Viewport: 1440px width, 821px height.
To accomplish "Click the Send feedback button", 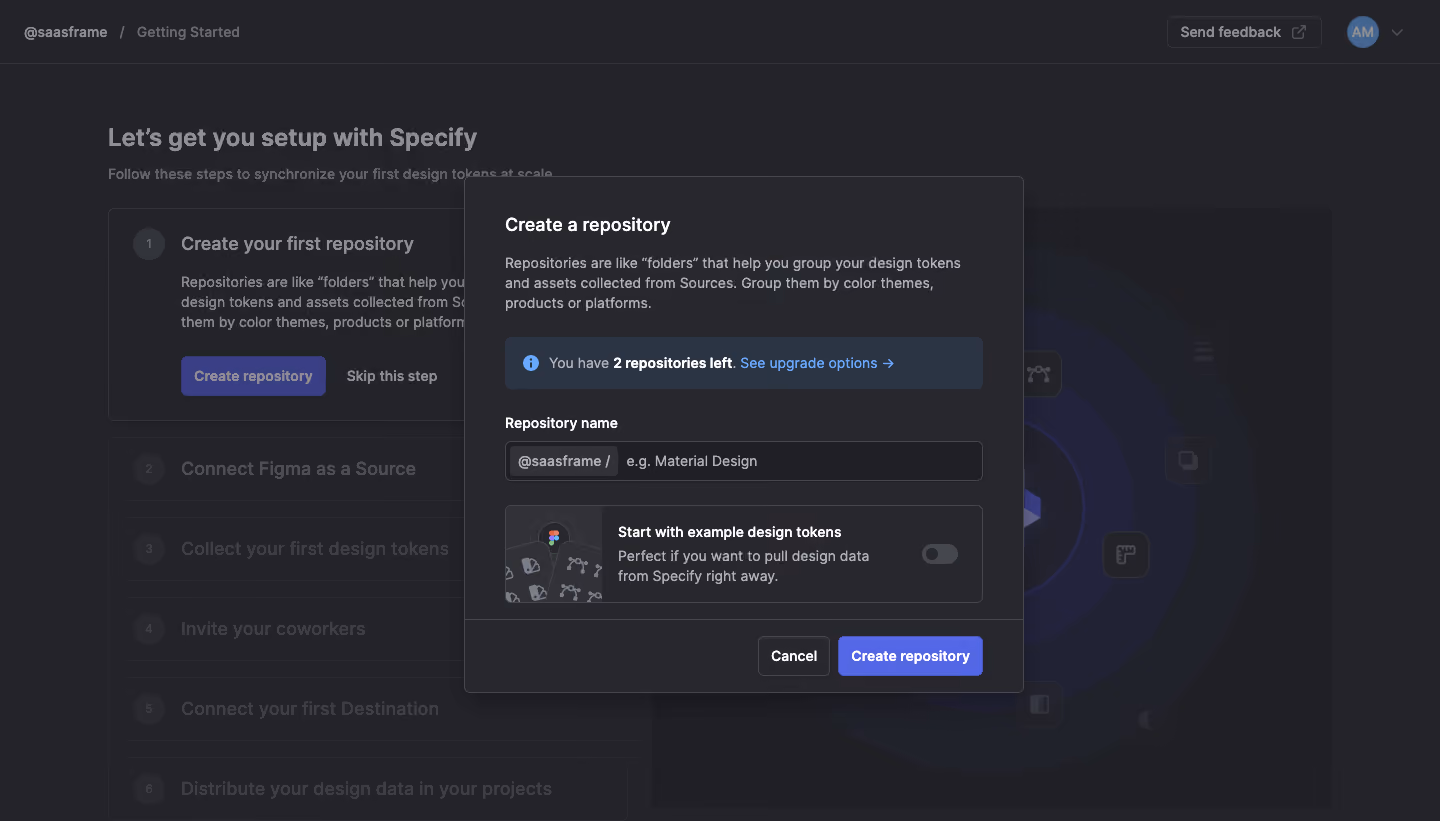I will click(1244, 32).
